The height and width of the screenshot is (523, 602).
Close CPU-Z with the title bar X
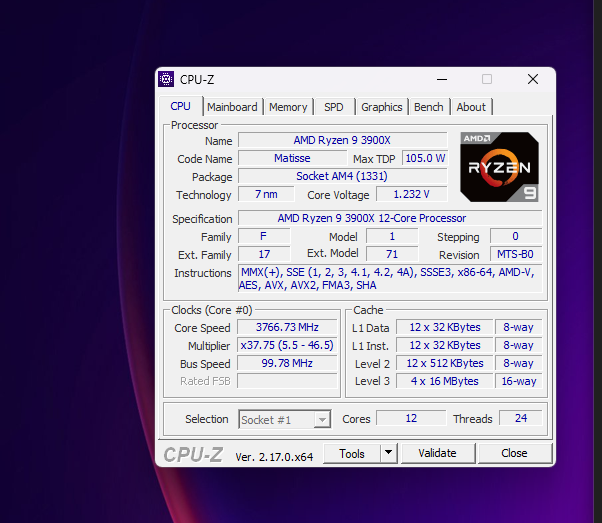533,79
